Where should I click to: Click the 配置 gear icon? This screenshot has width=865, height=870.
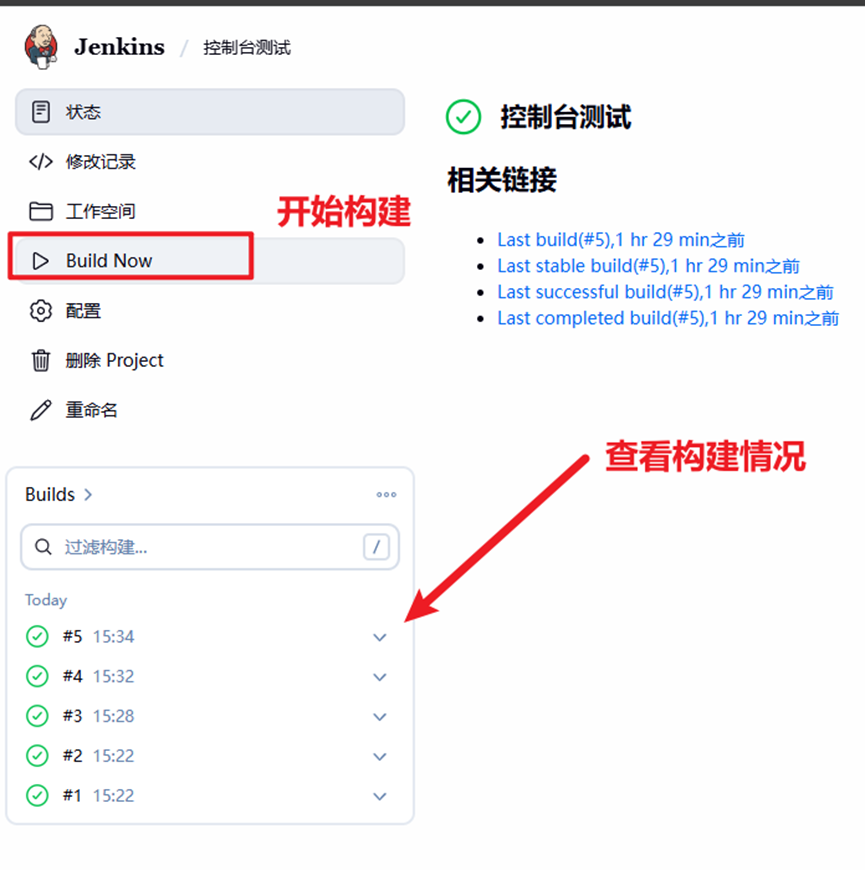pyautogui.click(x=41, y=311)
